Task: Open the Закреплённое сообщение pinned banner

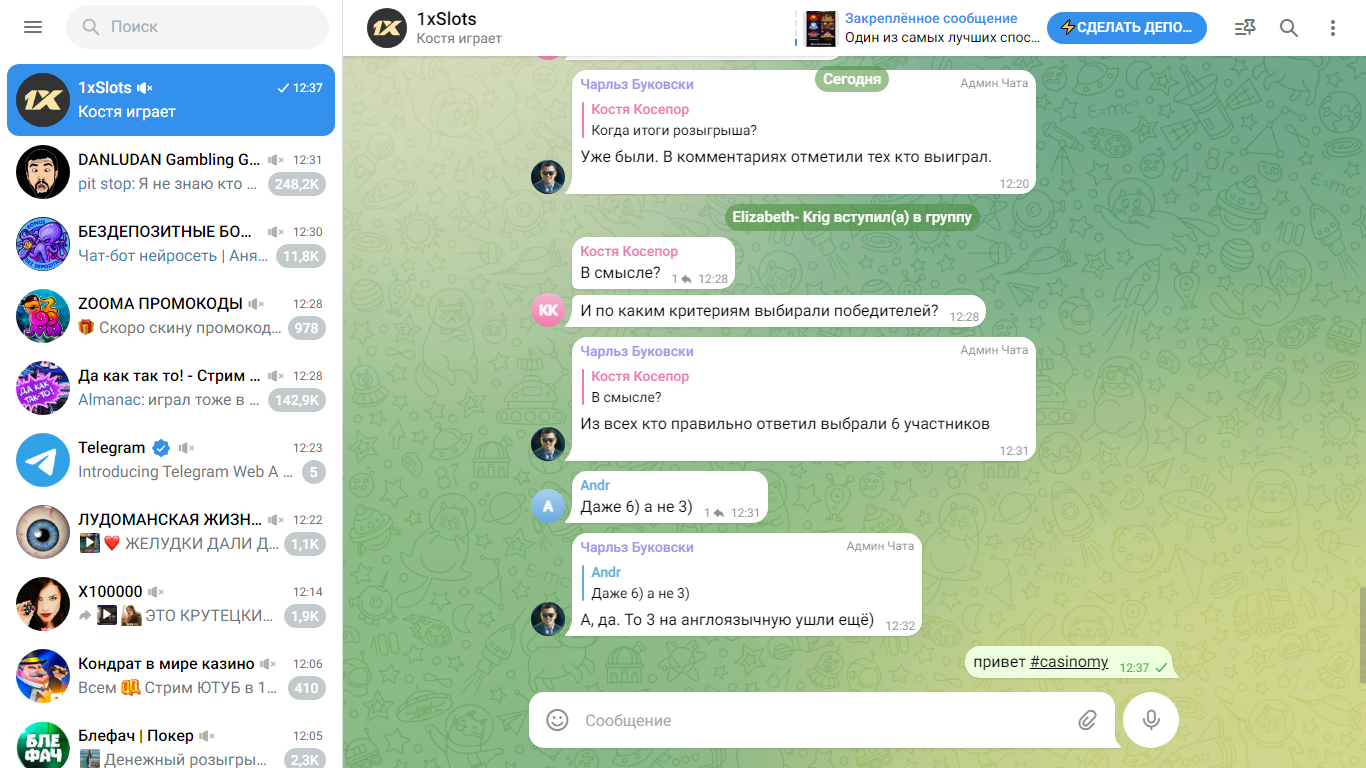Action: pos(921,28)
